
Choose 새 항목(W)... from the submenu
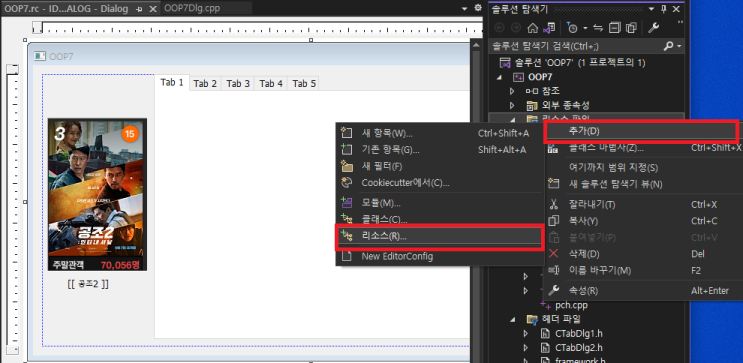tap(439, 134)
